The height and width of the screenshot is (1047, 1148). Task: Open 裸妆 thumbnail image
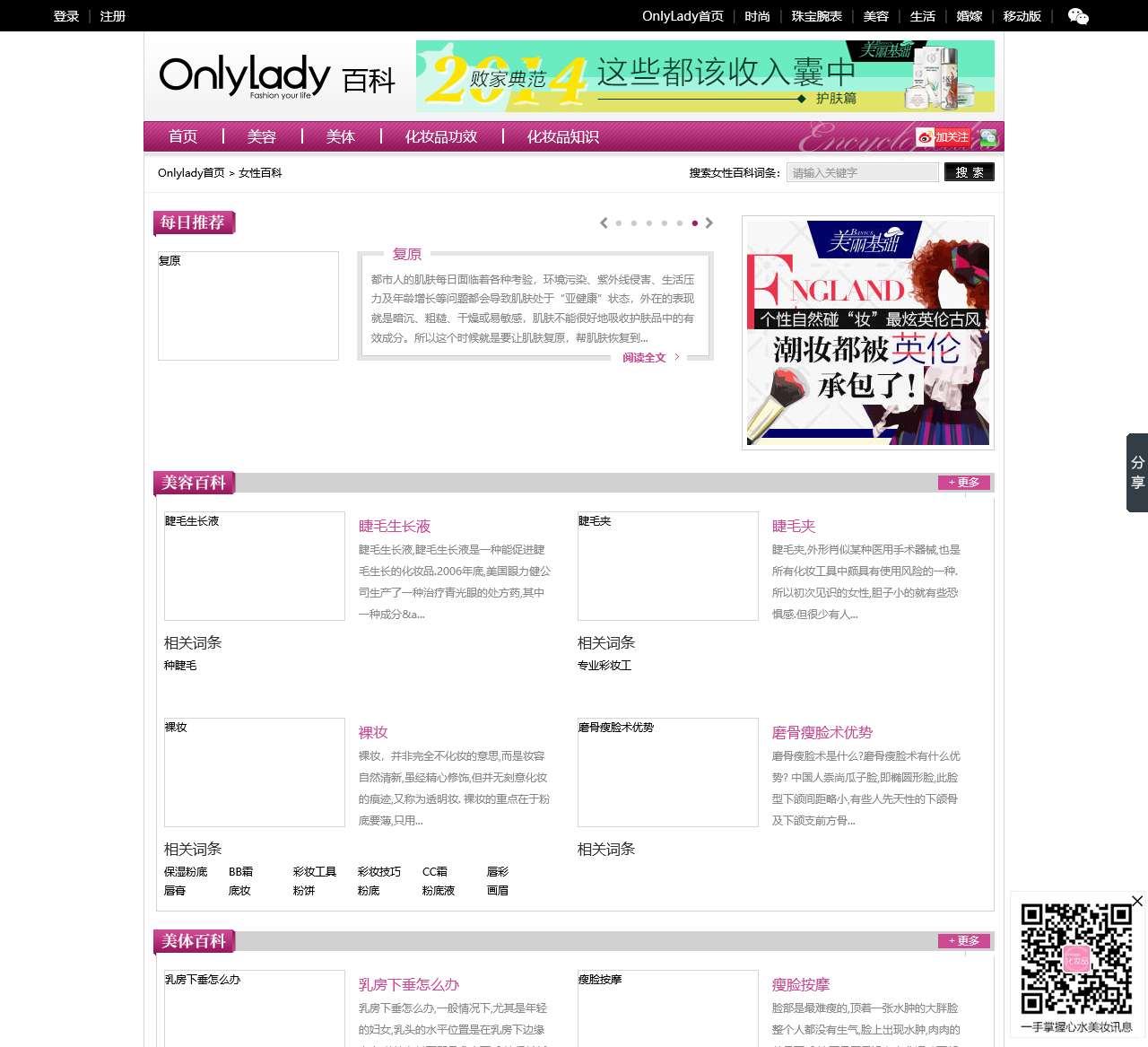(x=255, y=772)
